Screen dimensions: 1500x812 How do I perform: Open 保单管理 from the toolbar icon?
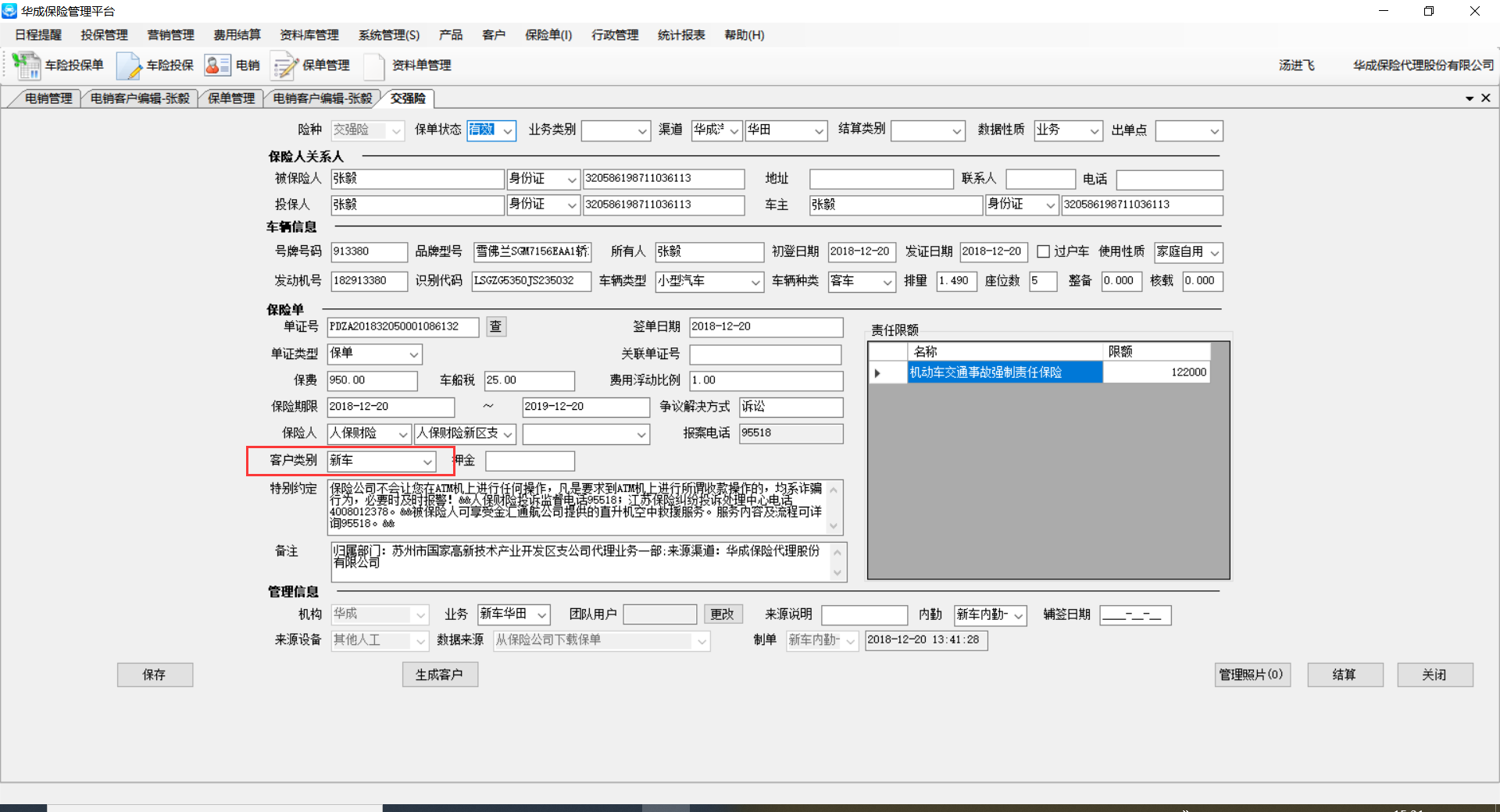284,66
